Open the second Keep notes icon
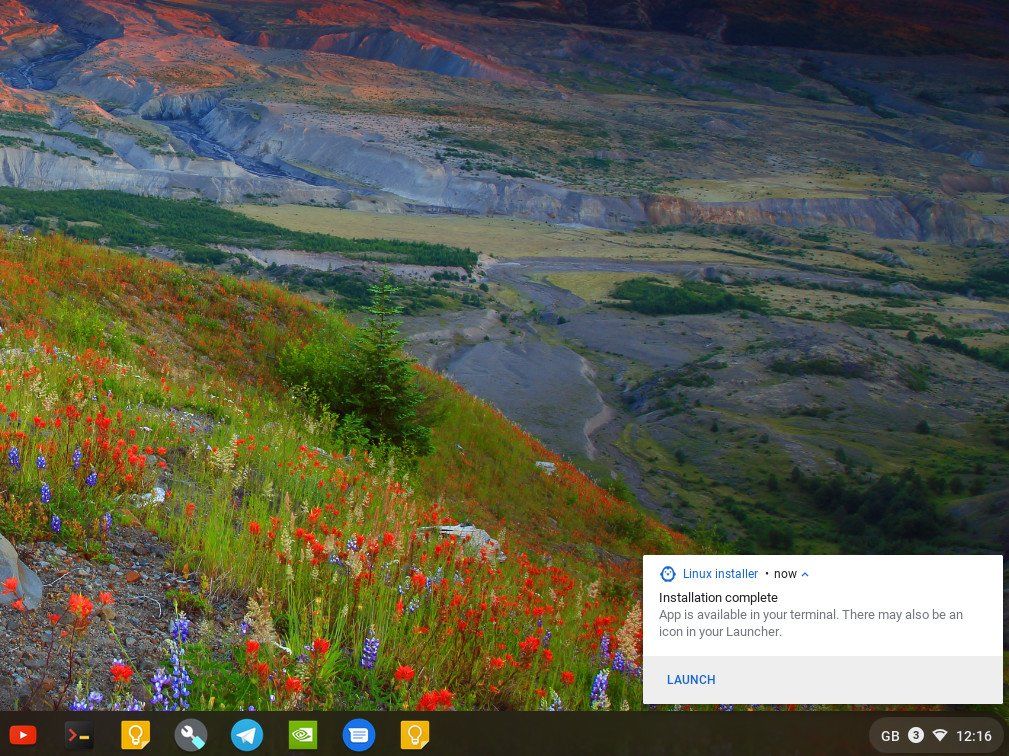Screen dimensions: 1009x756 click(414, 734)
